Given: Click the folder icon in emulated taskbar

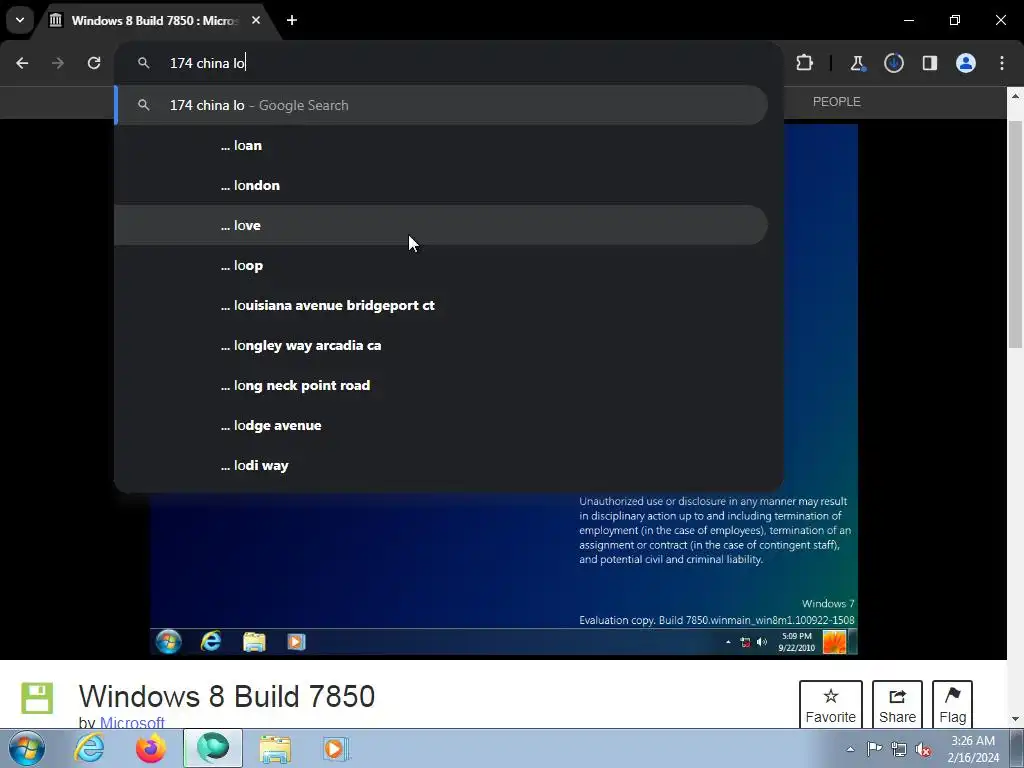Looking at the screenshot, I should 254,641.
